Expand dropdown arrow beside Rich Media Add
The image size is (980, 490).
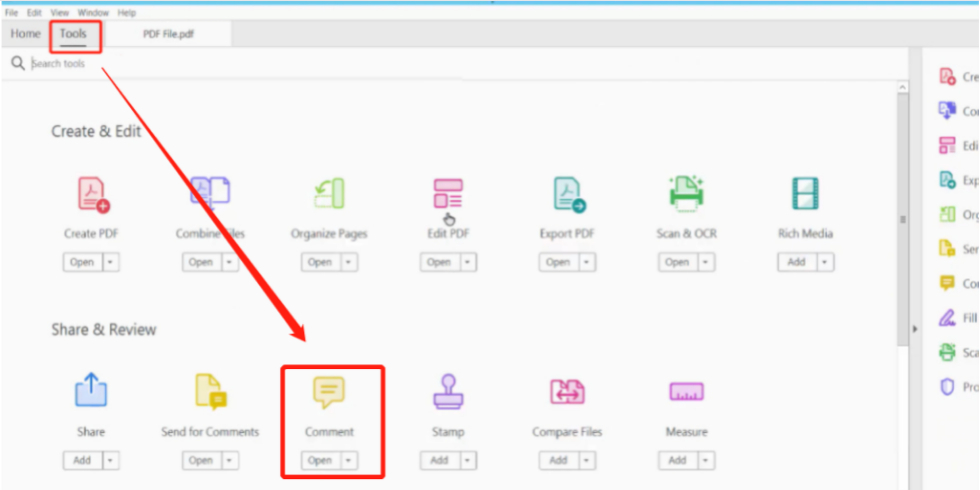pyautogui.click(x=825, y=262)
